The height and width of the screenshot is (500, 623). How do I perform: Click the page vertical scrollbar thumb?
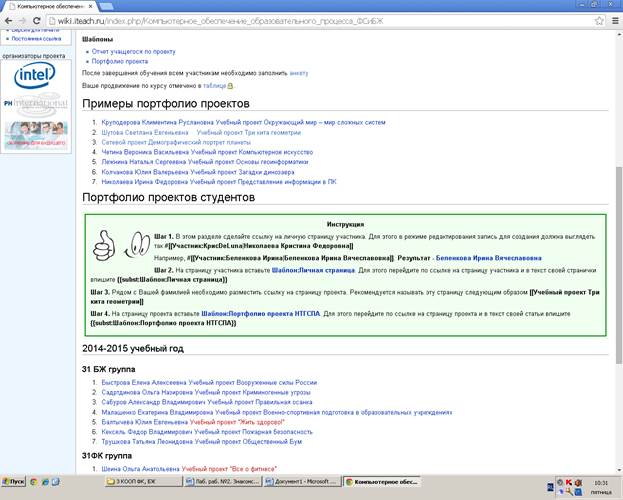(x=619, y=264)
